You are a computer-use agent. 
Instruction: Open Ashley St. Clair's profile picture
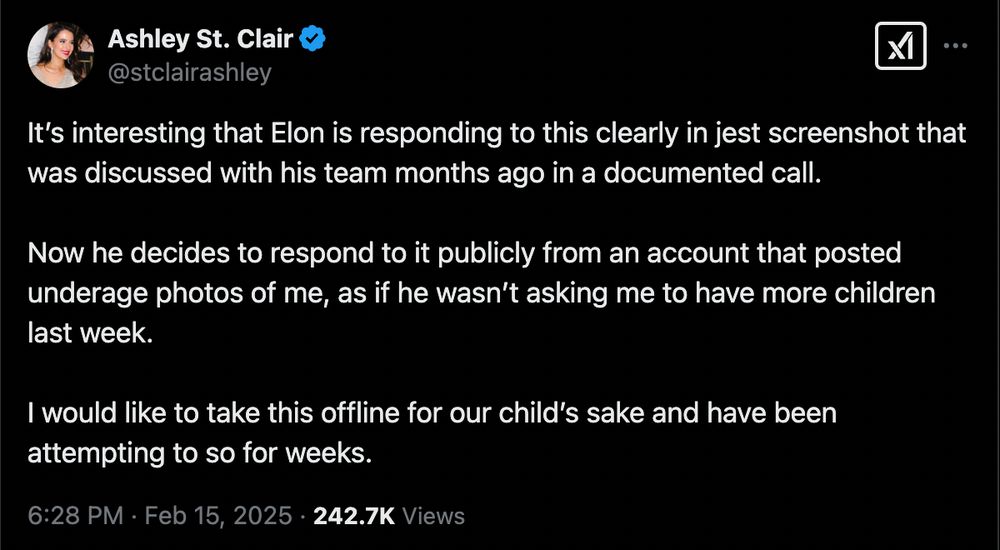61,55
